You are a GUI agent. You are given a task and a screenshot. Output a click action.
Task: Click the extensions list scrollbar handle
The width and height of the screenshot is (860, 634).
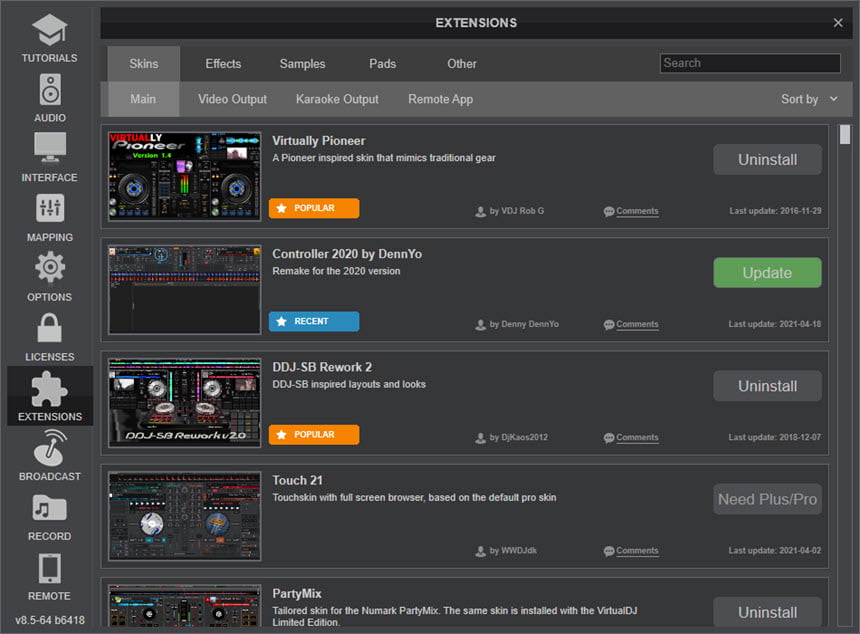pyautogui.click(x=845, y=135)
